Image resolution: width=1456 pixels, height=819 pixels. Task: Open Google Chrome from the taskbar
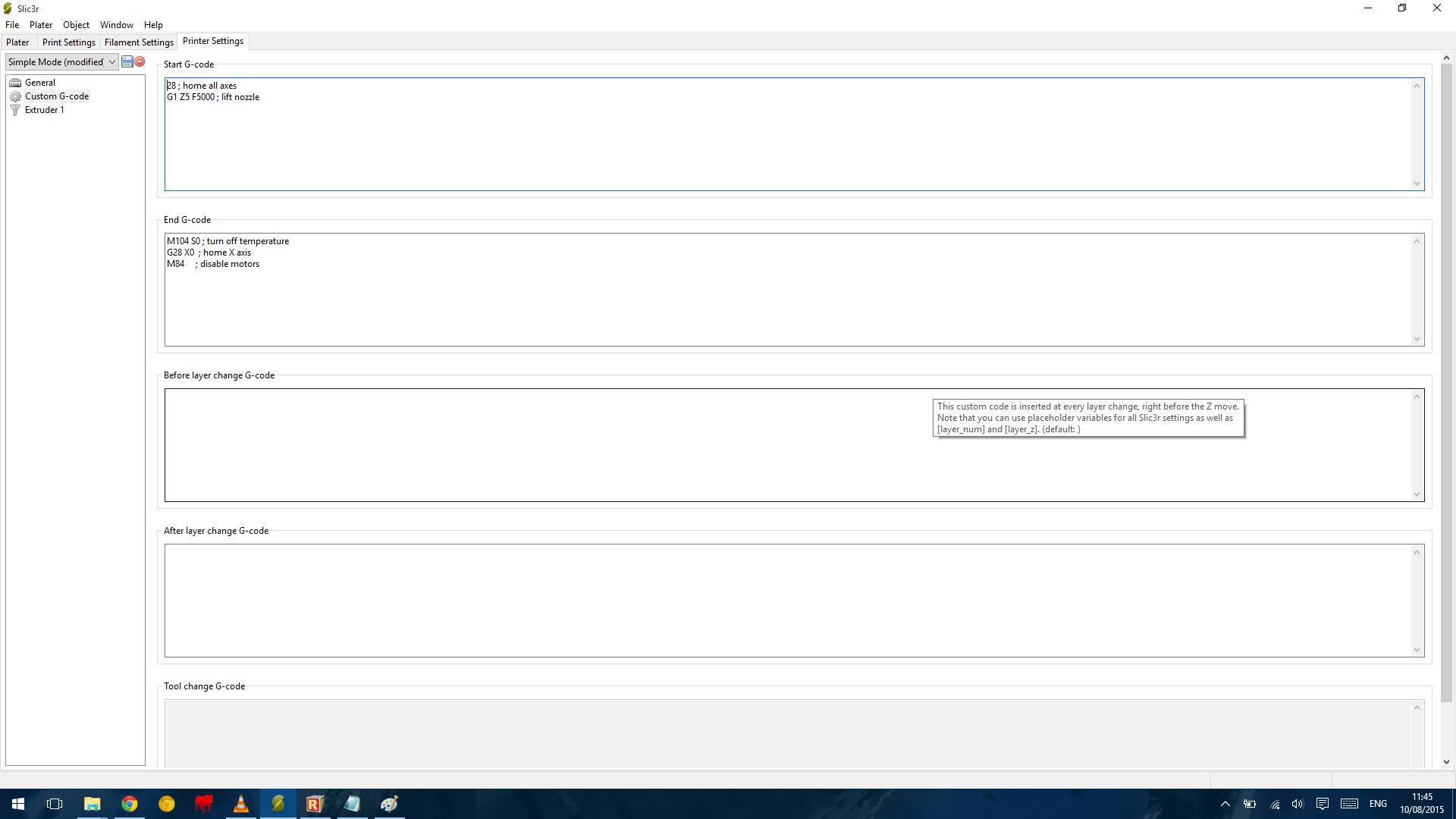point(130,804)
